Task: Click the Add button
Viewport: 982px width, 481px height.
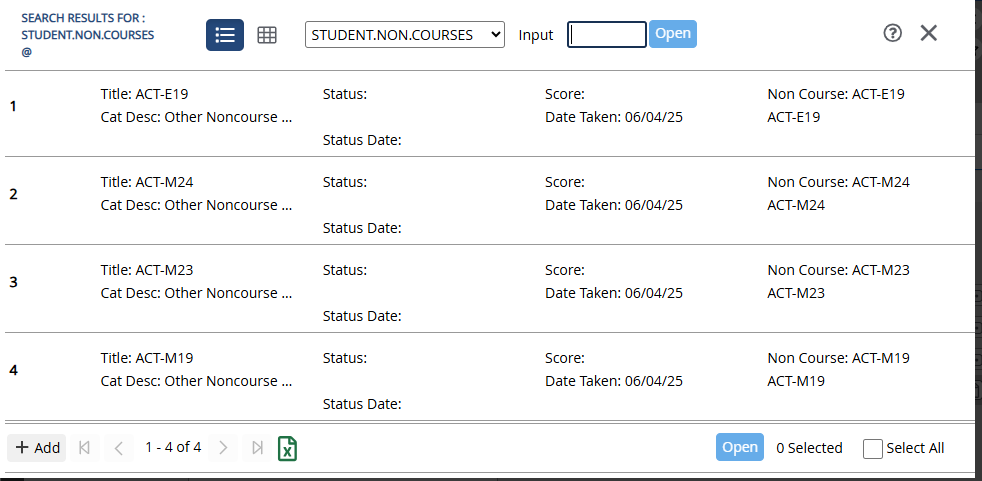Action: click(x=37, y=448)
